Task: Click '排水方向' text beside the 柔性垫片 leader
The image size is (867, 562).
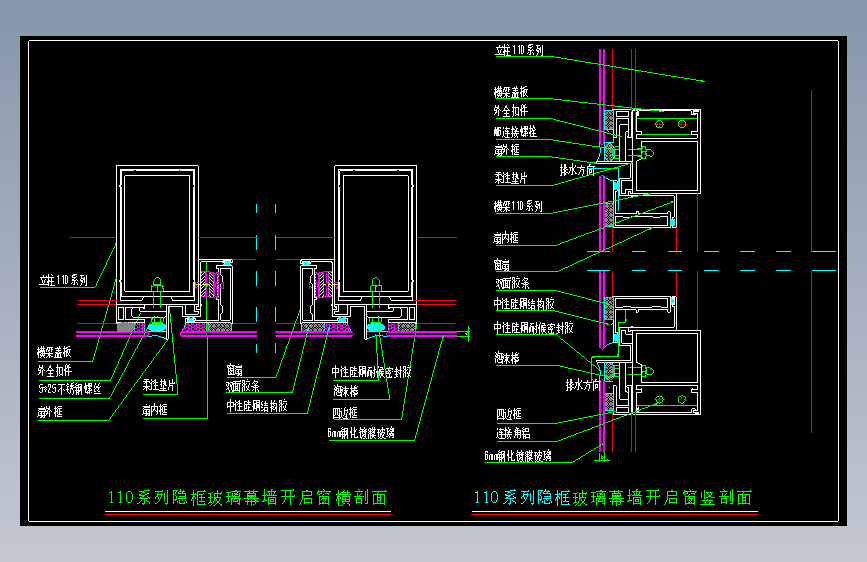Action: (577, 170)
